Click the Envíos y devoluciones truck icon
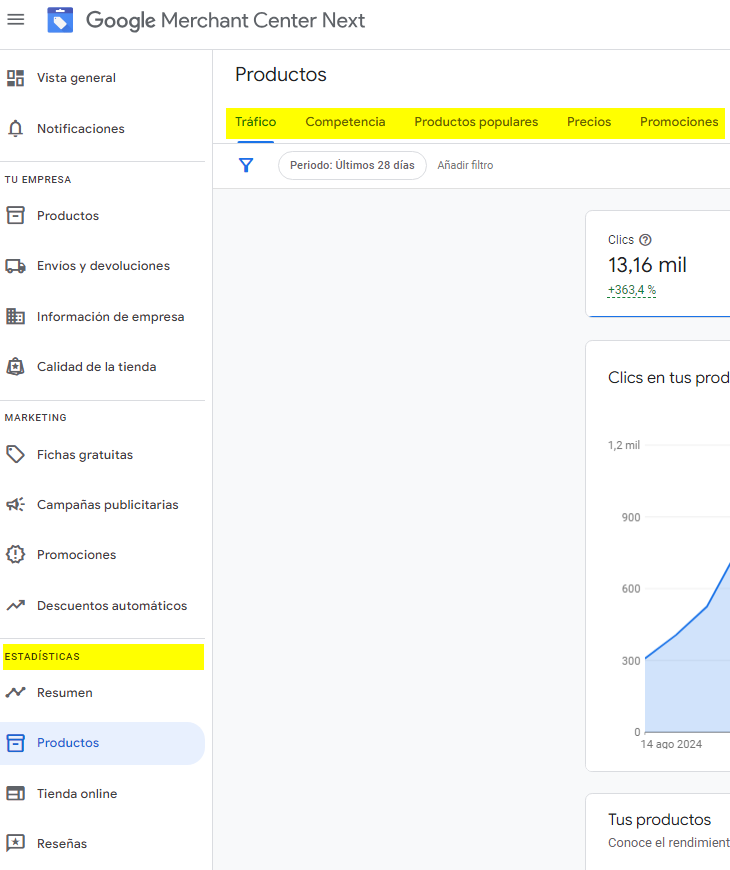 (16, 266)
